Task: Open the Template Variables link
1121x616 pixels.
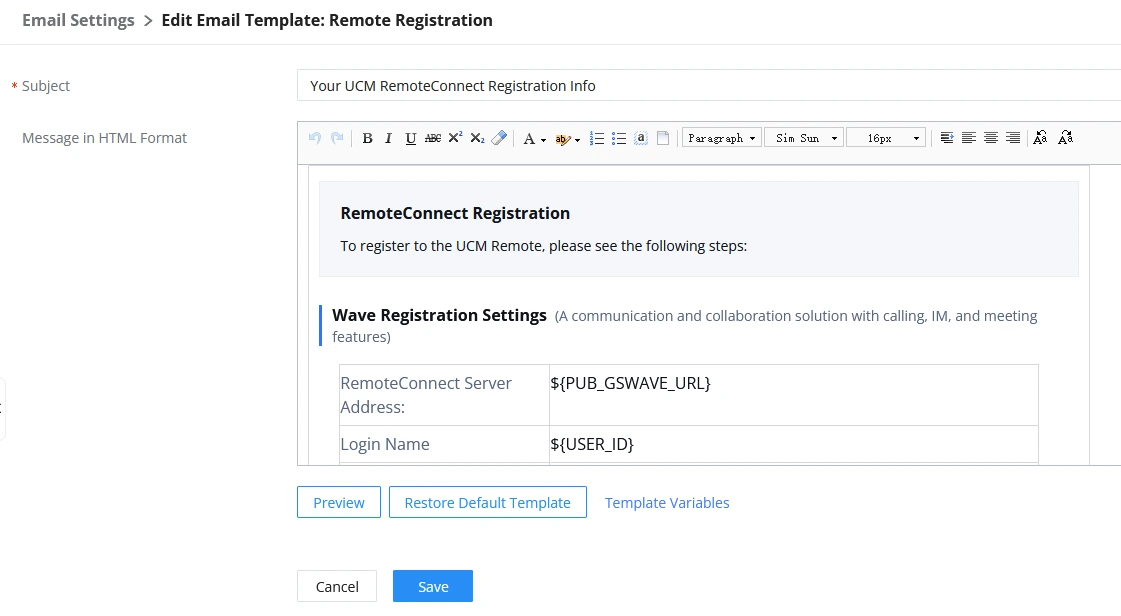Action: [667, 502]
